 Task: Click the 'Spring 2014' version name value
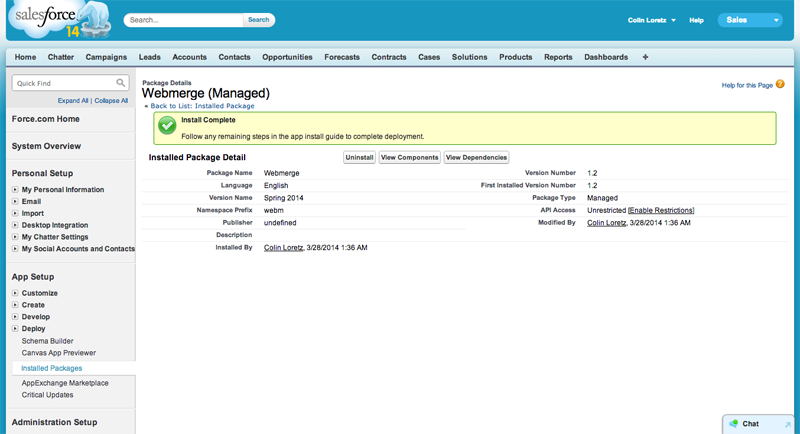point(283,198)
